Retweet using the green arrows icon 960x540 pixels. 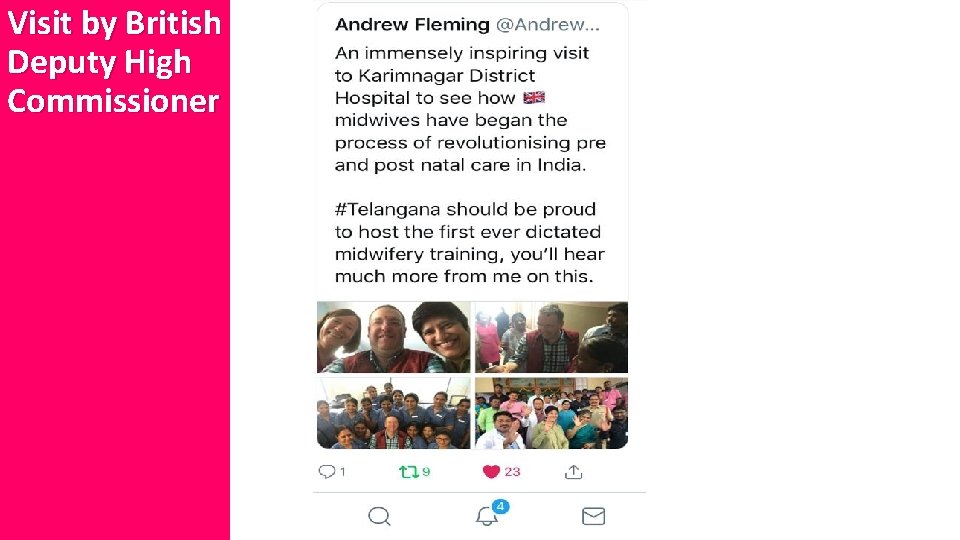(408, 471)
